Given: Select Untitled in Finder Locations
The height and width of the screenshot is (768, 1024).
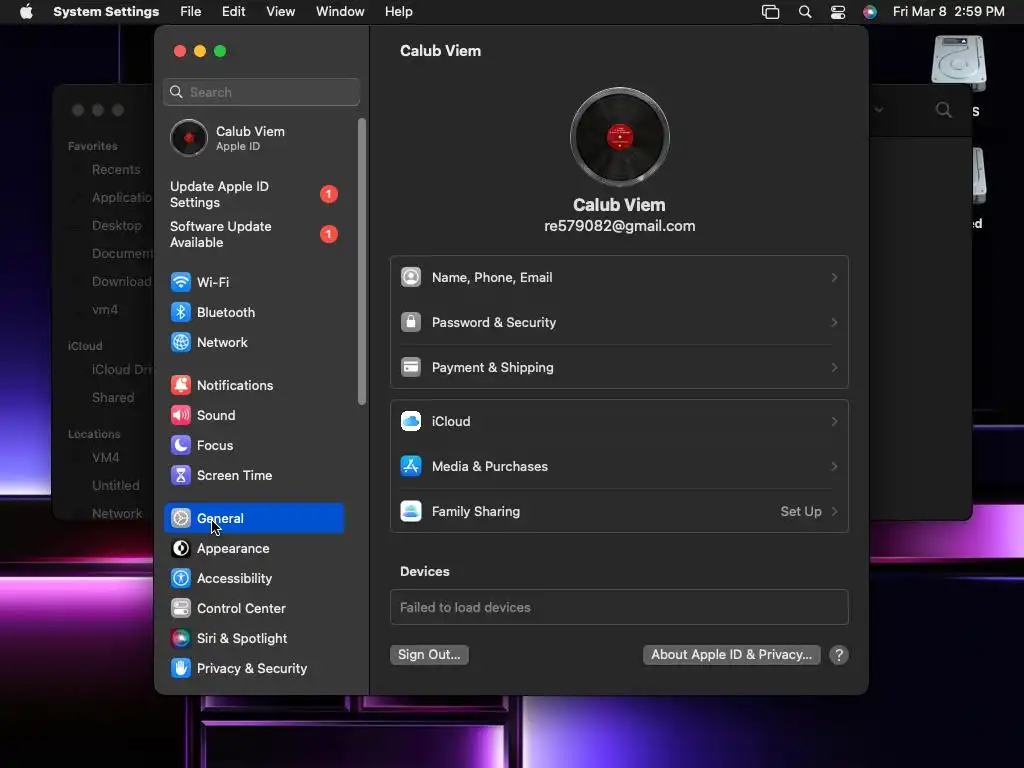Looking at the screenshot, I should pos(116,485).
